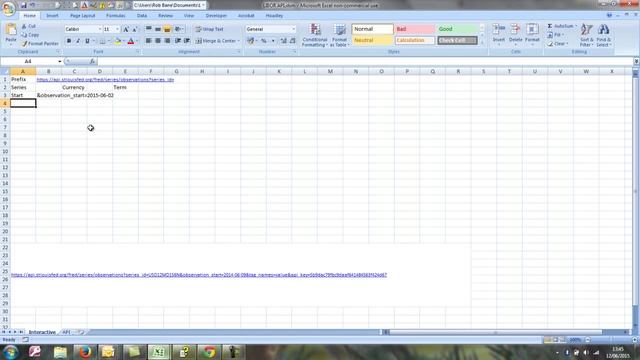Toggle bottom alignment button
Image resolution: width=640 pixels, height=360 pixels.
tap(167, 29)
